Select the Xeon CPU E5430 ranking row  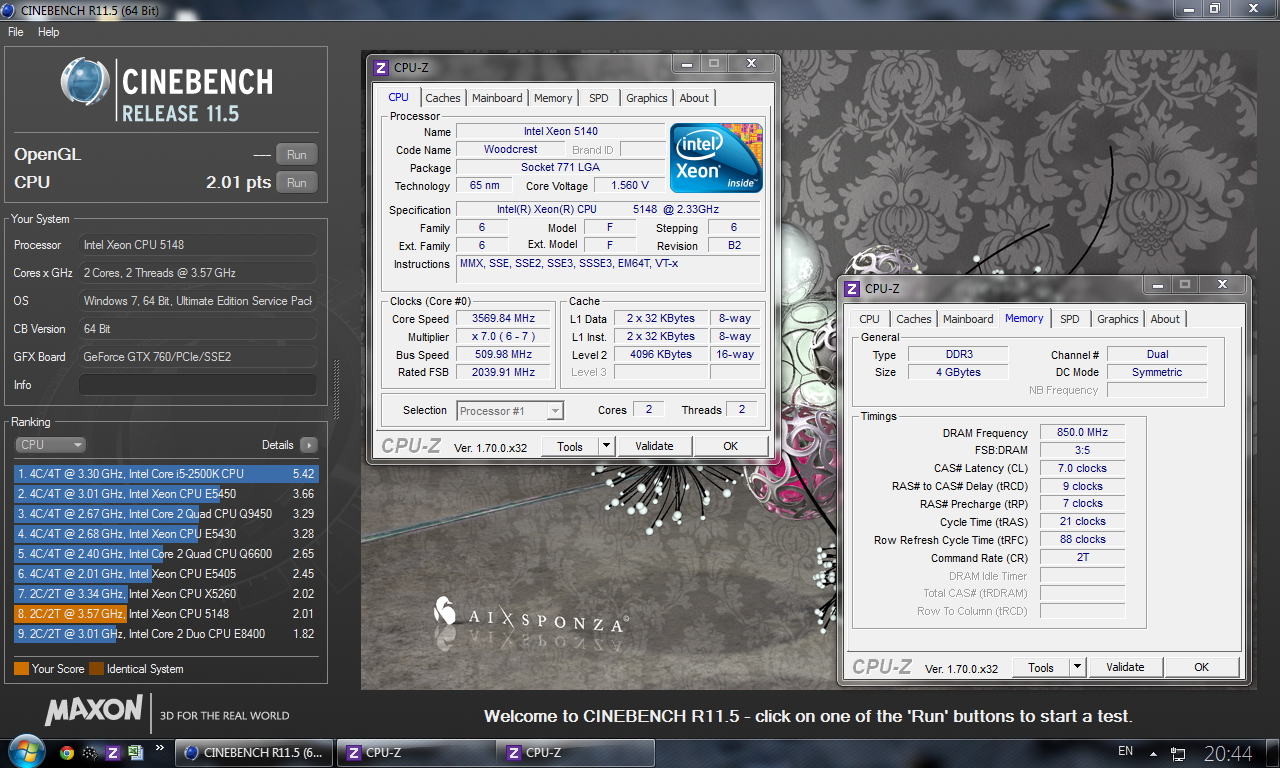tap(166, 534)
